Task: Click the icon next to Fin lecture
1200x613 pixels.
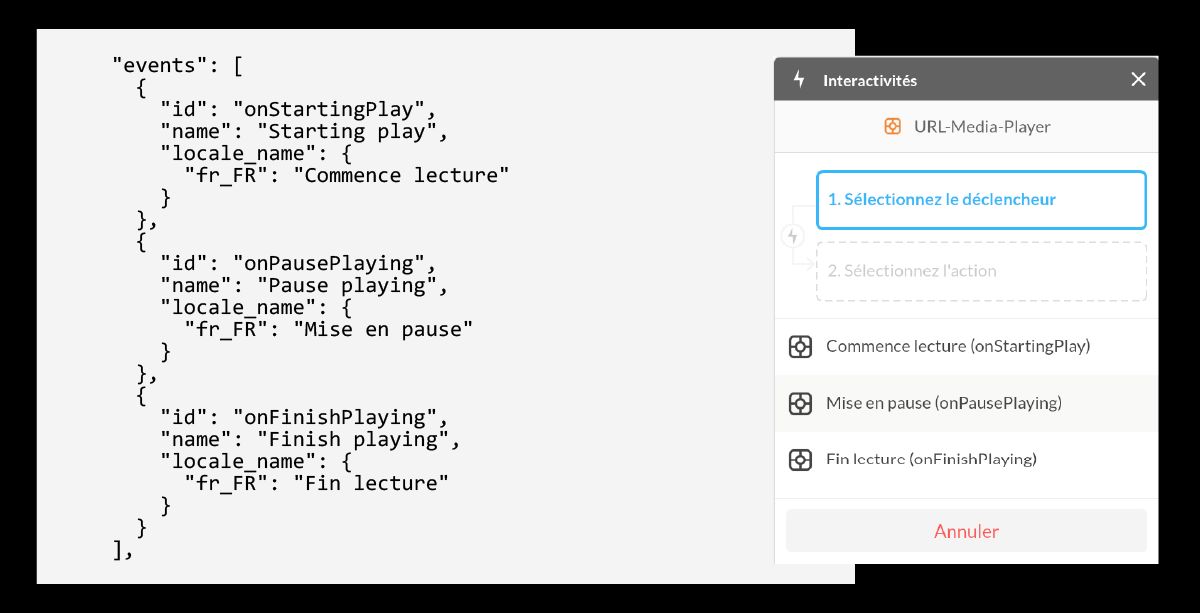Action: click(x=800, y=460)
